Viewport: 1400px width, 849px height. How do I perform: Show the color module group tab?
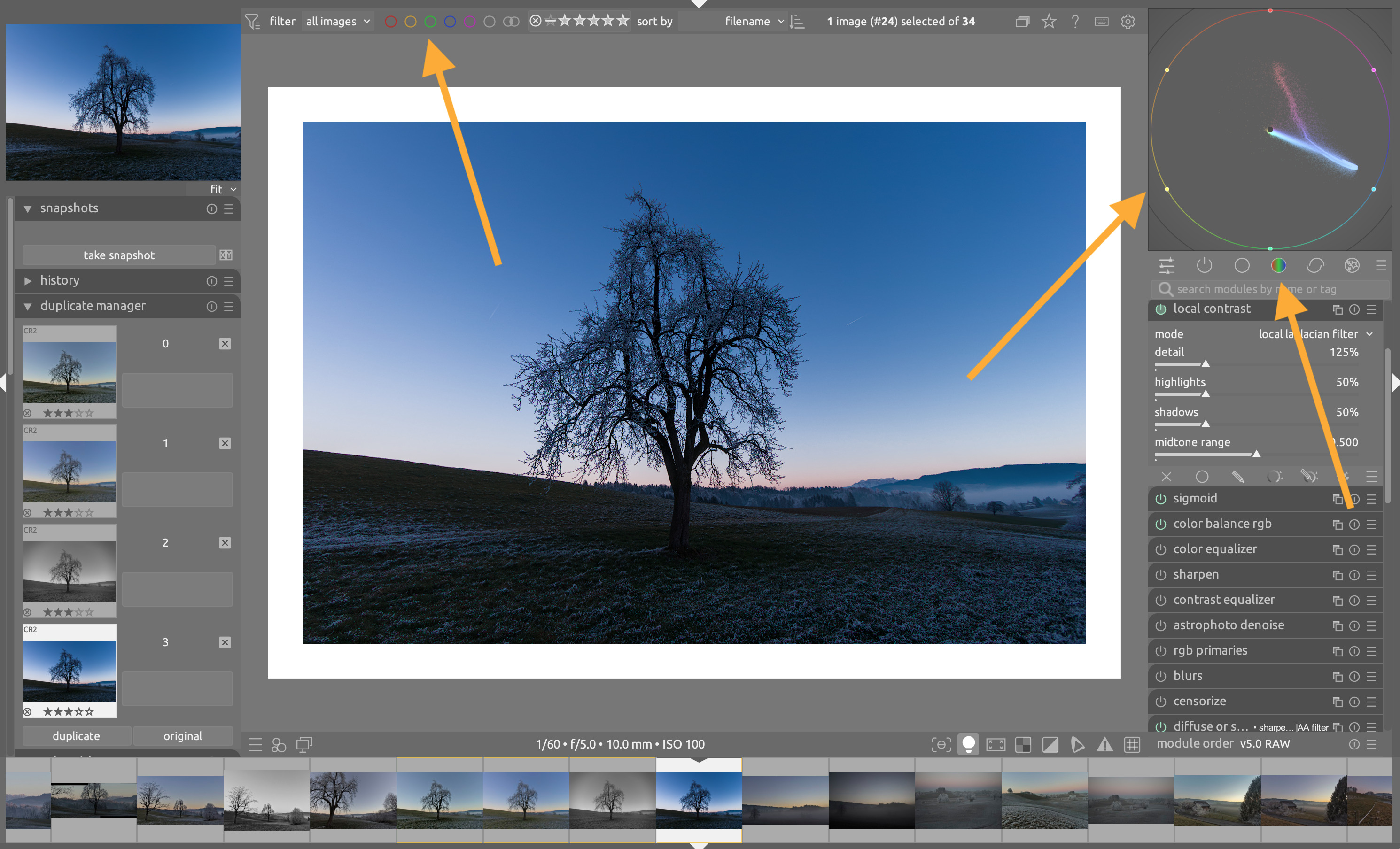(1278, 265)
